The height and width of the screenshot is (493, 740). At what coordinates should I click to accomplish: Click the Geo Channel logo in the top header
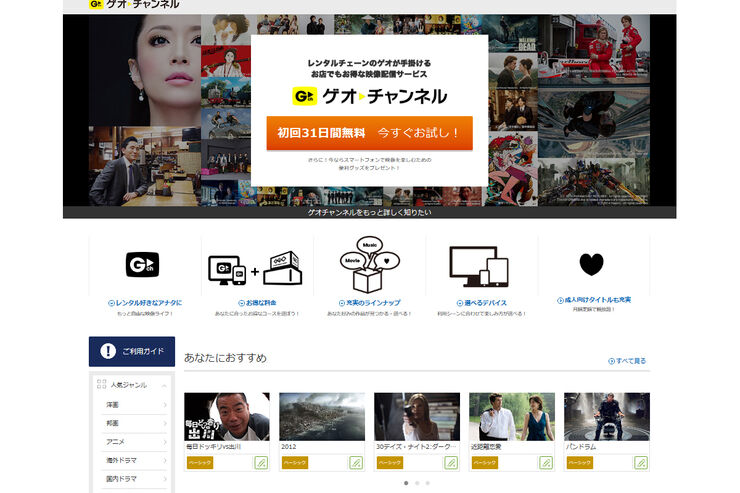[x=134, y=4]
